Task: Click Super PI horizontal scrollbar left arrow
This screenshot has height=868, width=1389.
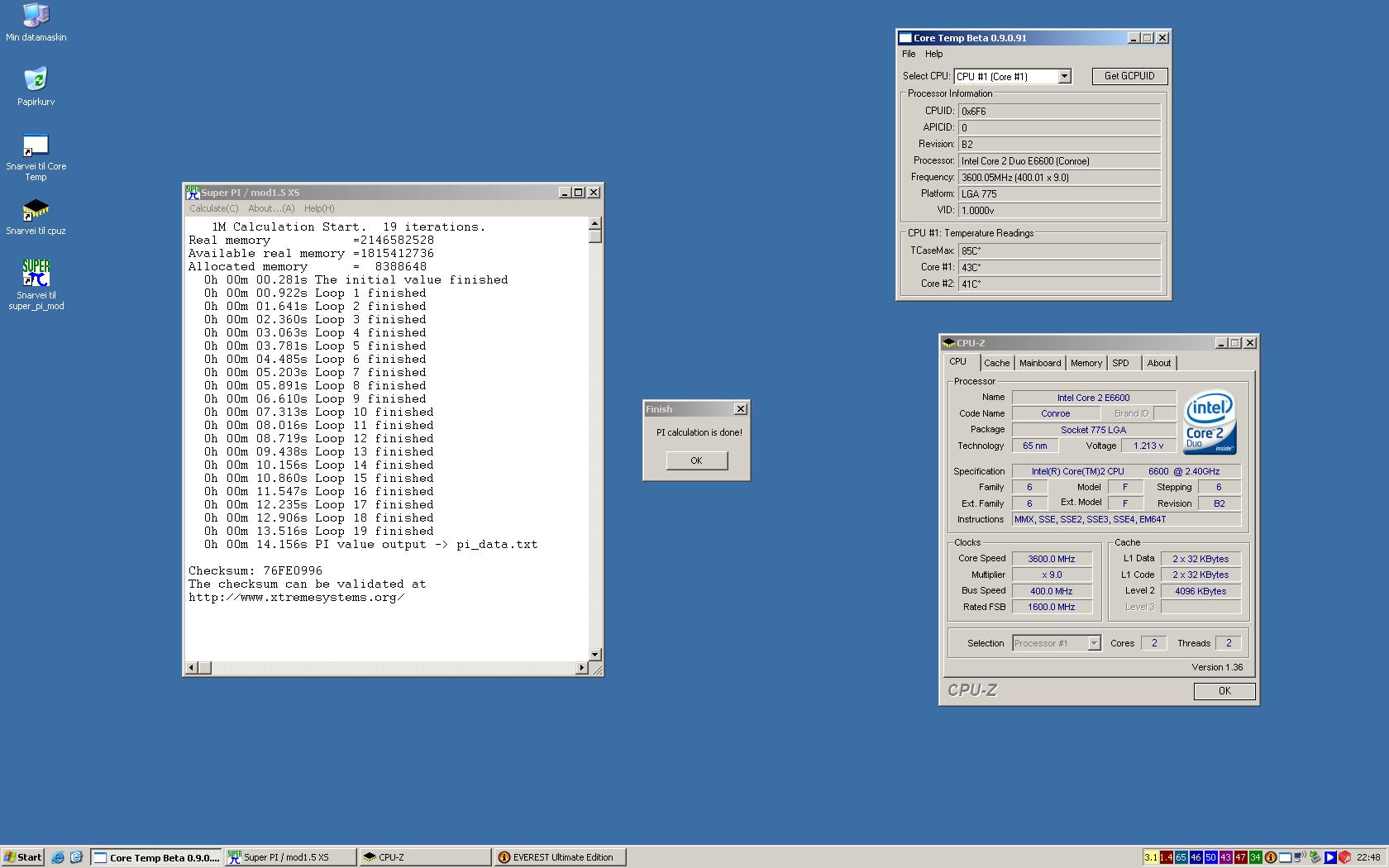Action: [x=191, y=667]
